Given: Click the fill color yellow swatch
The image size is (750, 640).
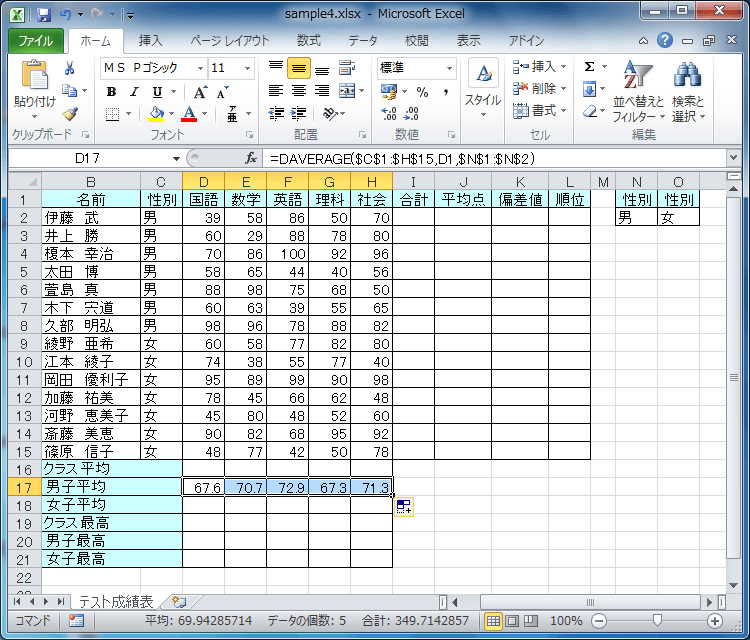Looking at the screenshot, I should 156,114.
